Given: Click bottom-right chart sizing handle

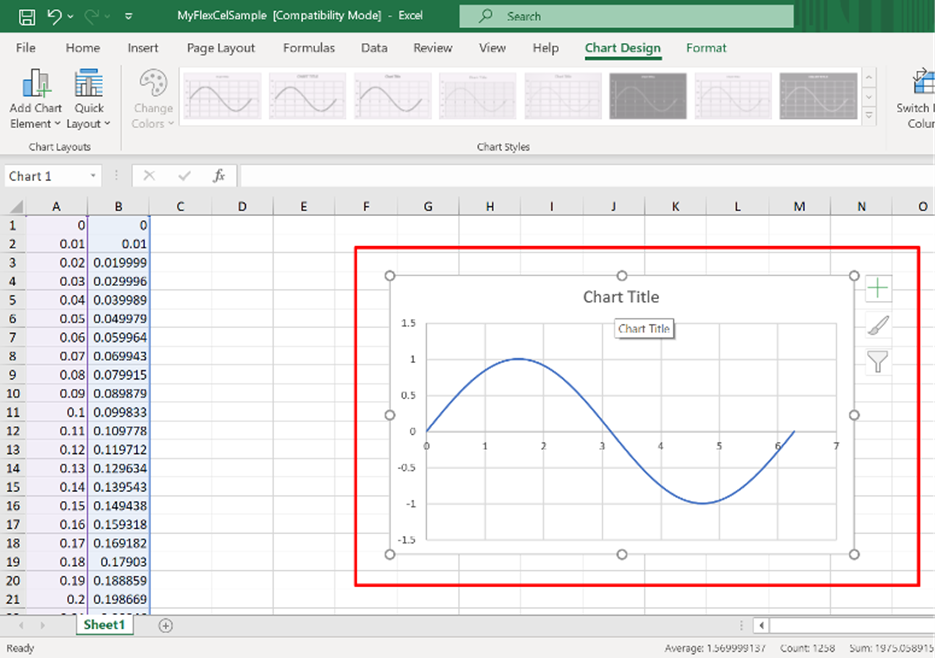Looking at the screenshot, I should coord(854,554).
